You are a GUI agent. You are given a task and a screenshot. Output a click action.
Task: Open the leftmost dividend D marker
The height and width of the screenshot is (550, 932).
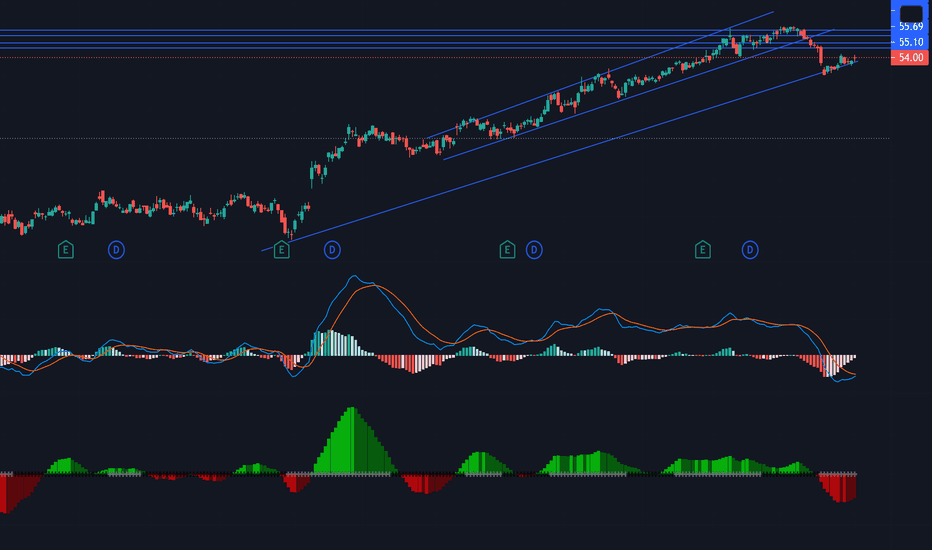pyautogui.click(x=116, y=250)
